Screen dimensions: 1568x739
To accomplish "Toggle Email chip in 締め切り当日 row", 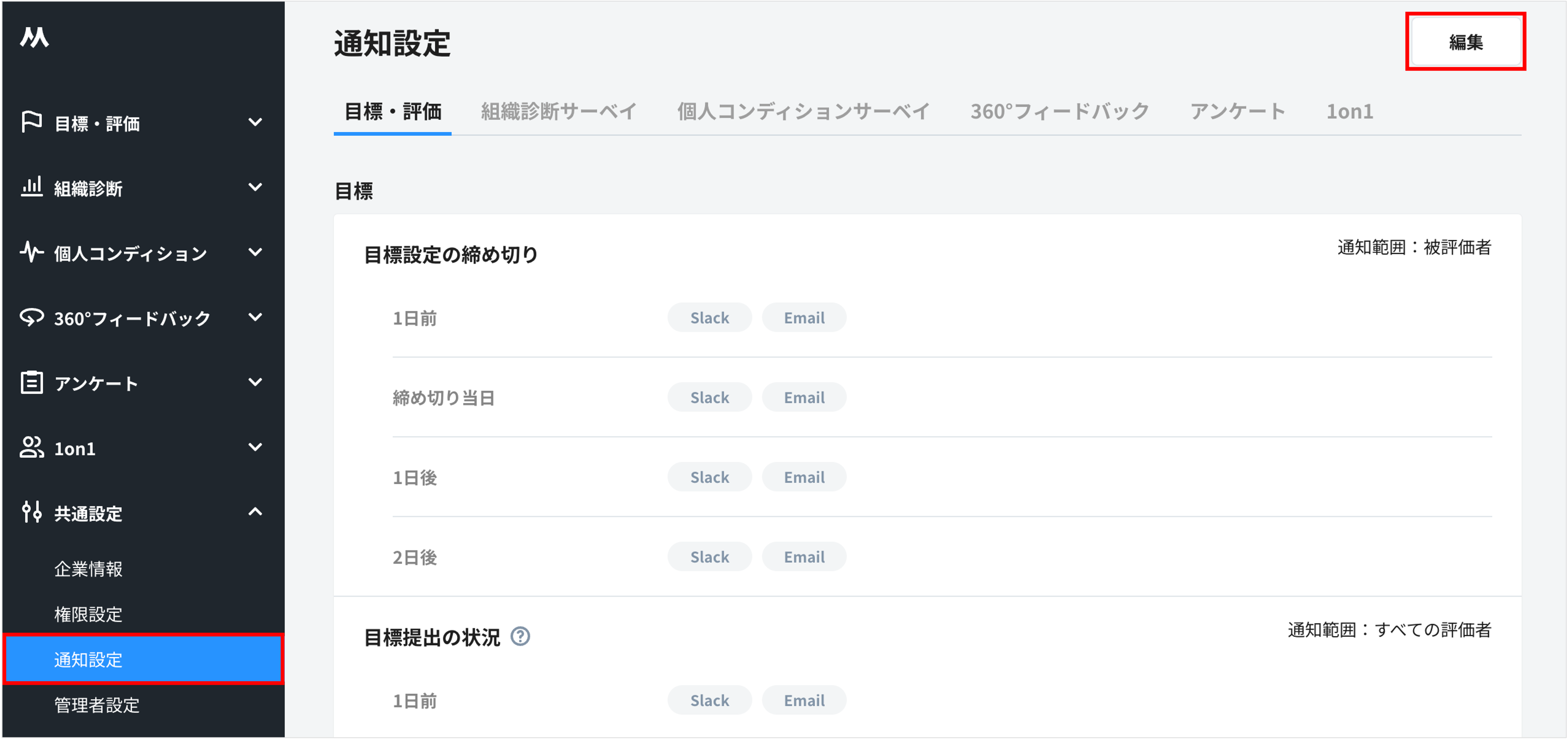I will pyautogui.click(x=804, y=397).
